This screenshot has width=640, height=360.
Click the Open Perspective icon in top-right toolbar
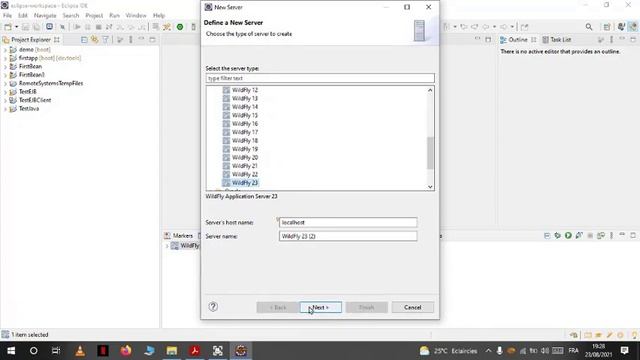click(x=607, y=27)
